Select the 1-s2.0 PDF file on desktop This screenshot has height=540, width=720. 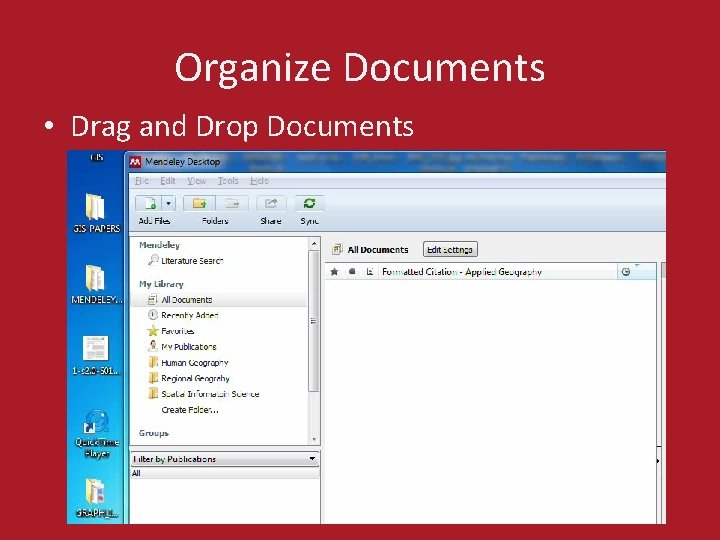pos(96,355)
